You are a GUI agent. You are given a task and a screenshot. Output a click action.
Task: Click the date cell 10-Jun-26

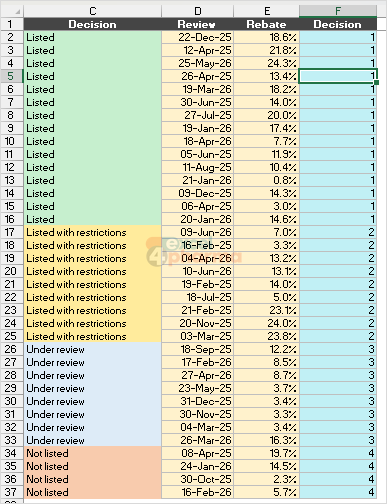pyautogui.click(x=198, y=271)
